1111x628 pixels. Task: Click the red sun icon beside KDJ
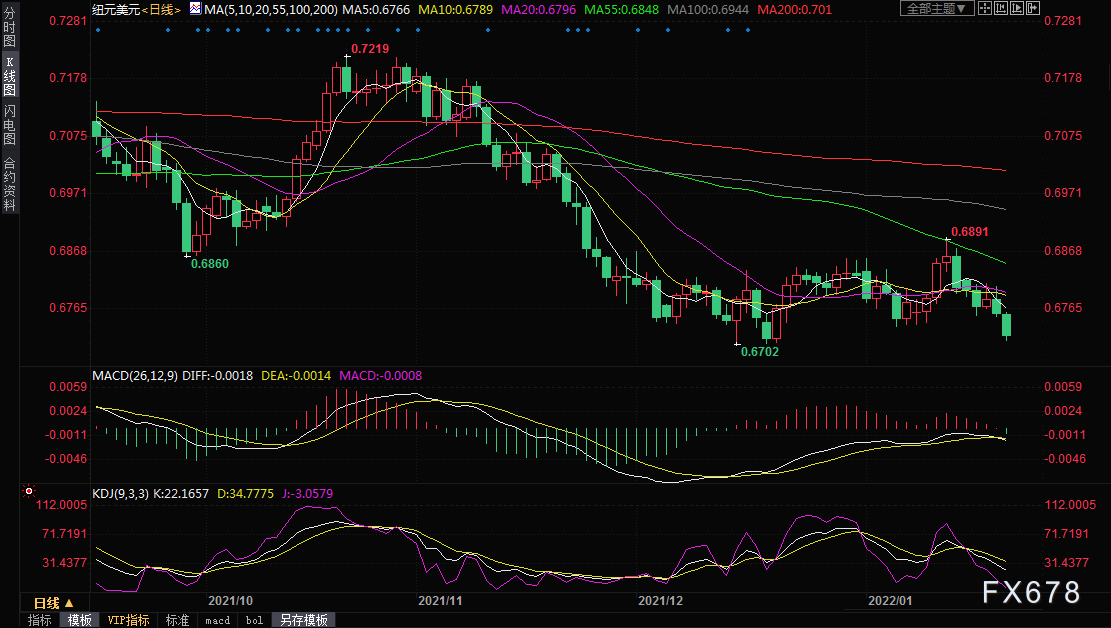click(x=28, y=492)
